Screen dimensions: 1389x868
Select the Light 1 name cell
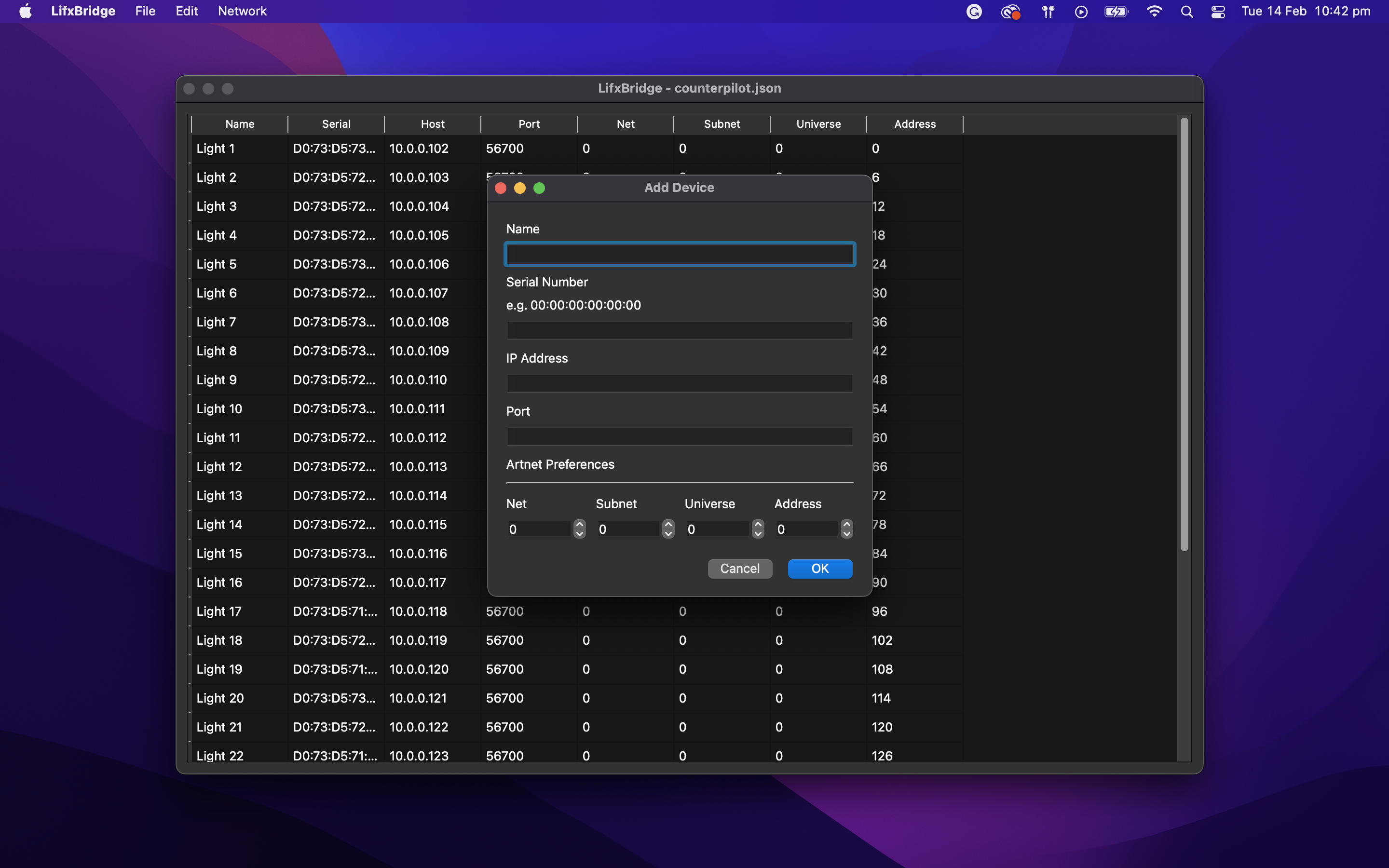[239, 149]
